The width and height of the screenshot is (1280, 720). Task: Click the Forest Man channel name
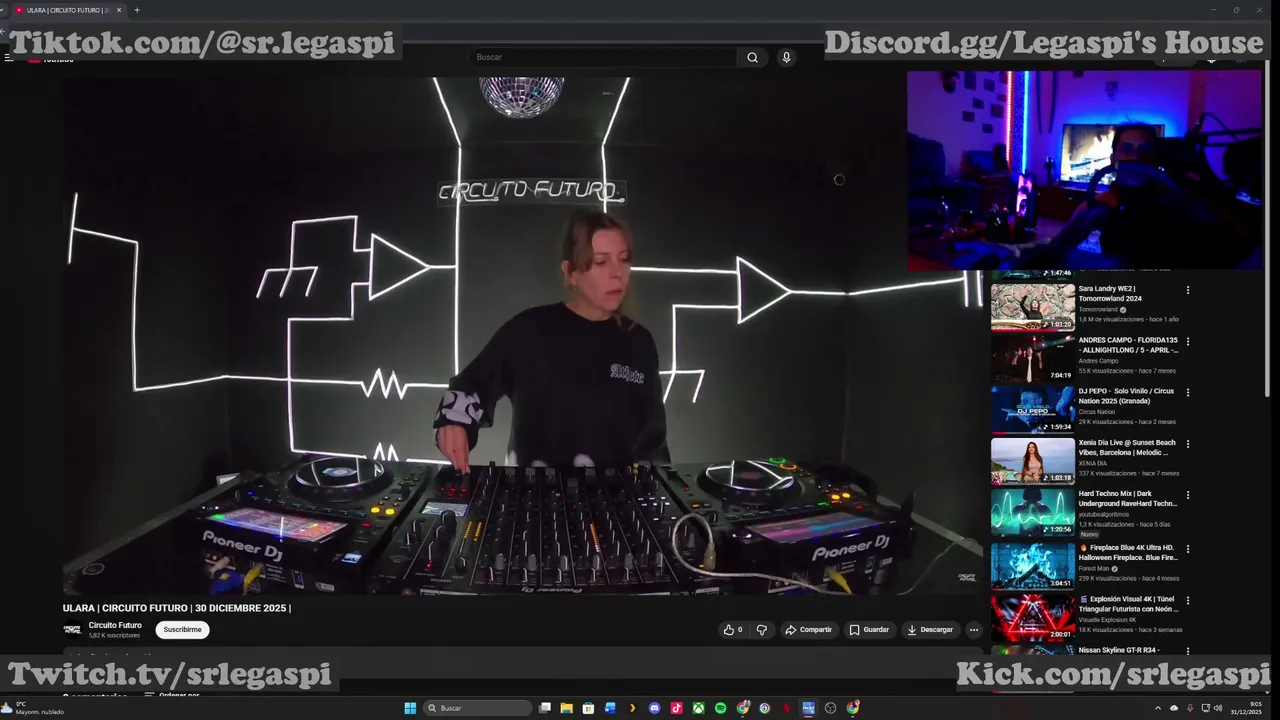coord(1093,569)
